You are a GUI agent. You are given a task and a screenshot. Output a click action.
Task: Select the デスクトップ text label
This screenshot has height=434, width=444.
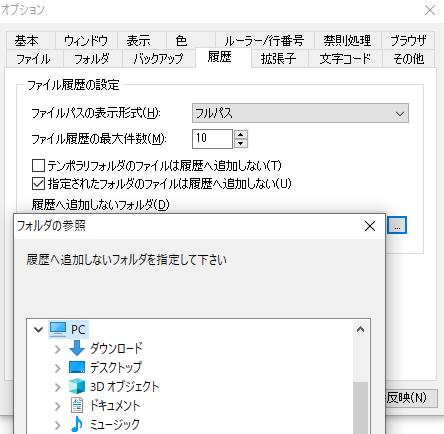click(116, 368)
